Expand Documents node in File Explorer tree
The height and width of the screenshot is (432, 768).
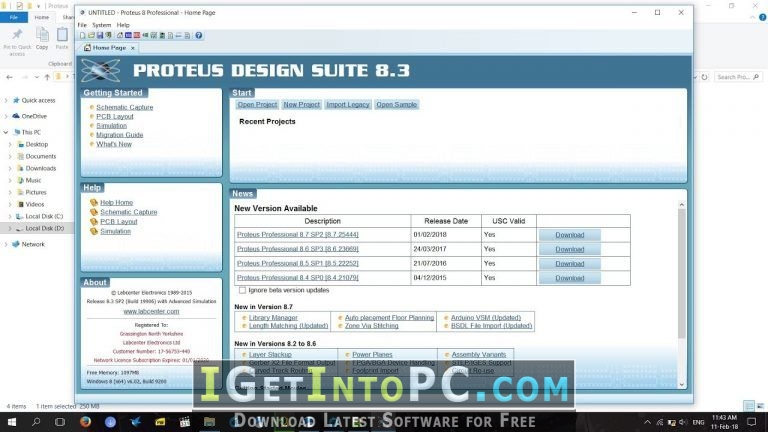pyautogui.click(x=10, y=156)
